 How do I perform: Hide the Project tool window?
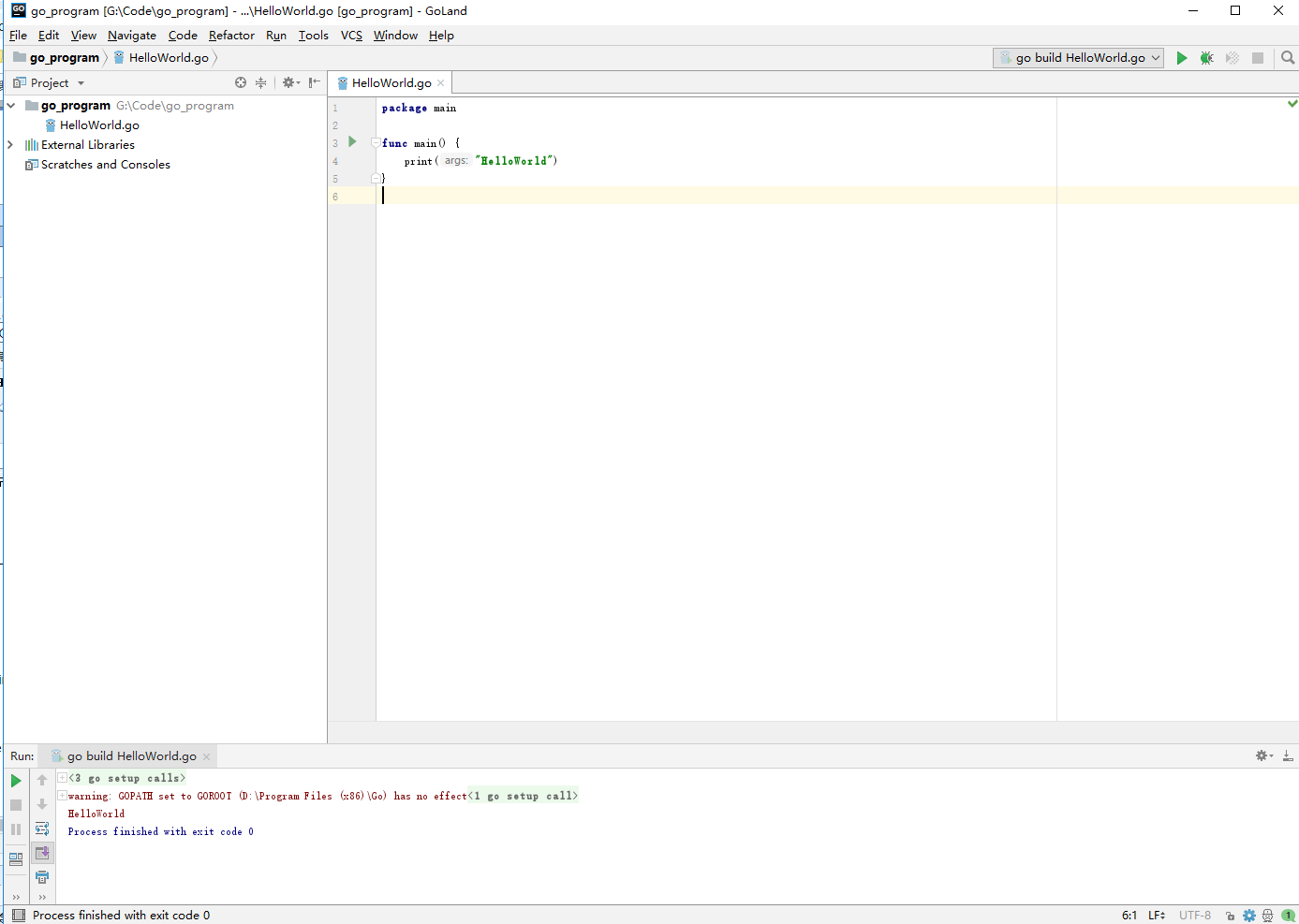315,82
